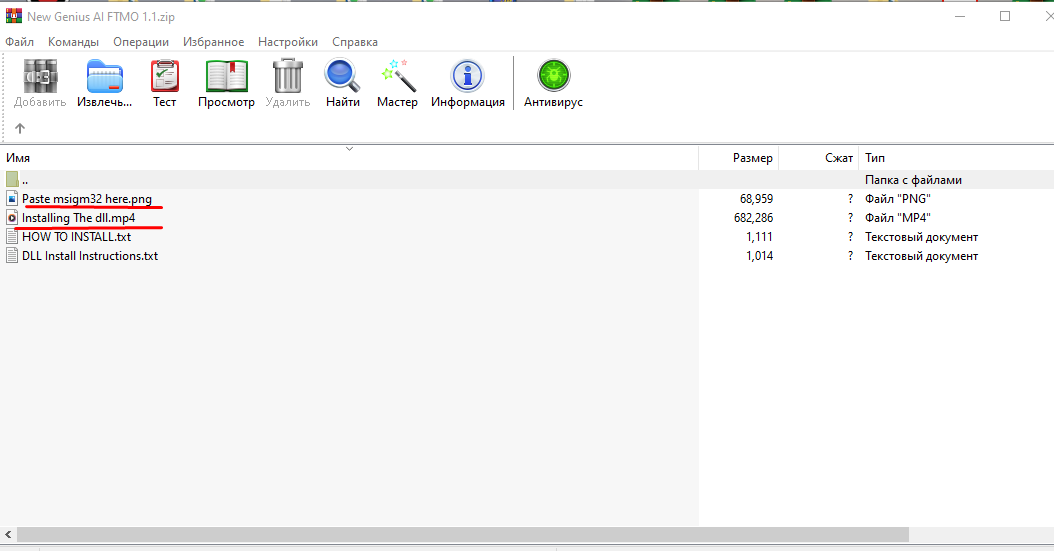Click the Добавить (Add) toolbar icon

40,76
